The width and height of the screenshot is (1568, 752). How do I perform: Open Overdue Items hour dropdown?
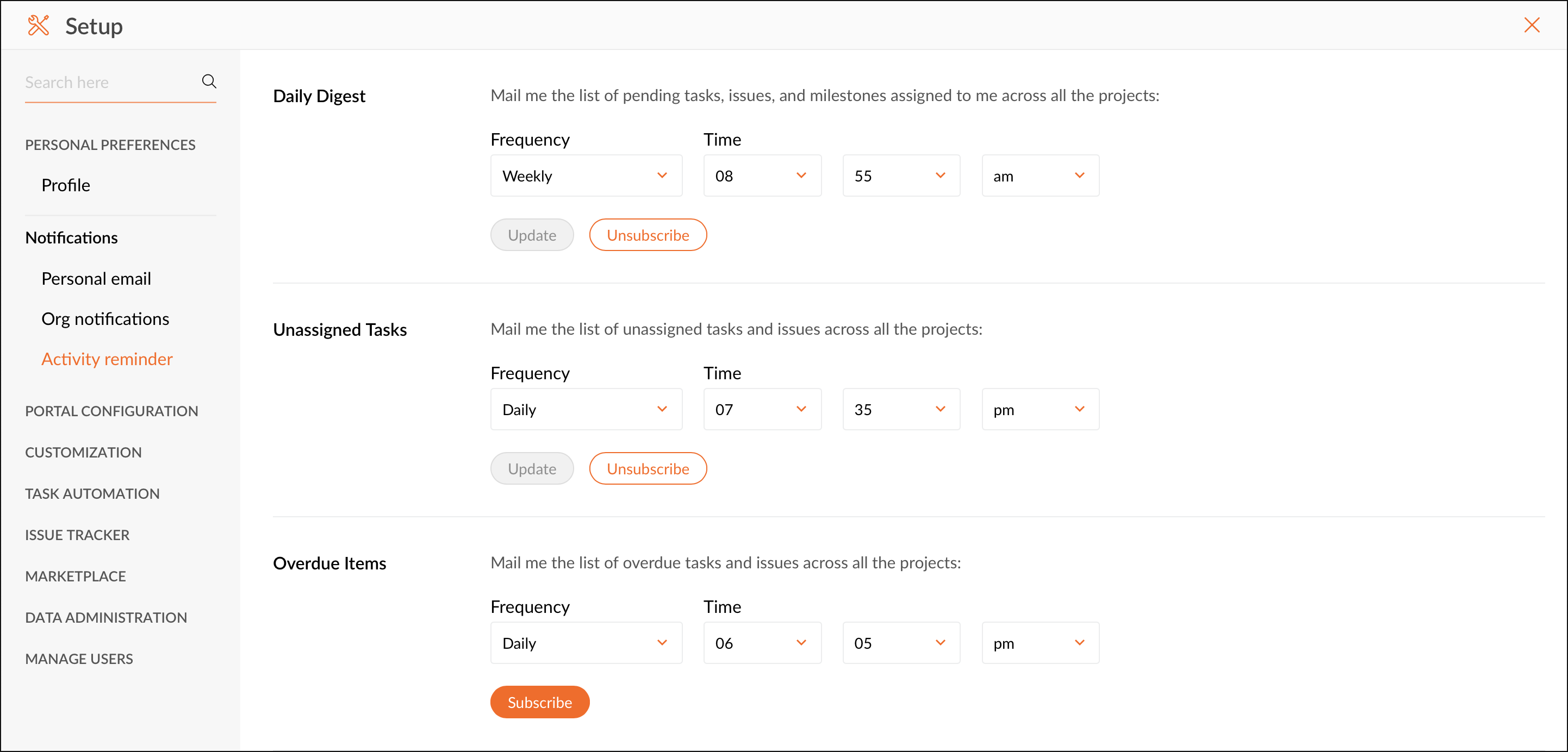point(762,643)
